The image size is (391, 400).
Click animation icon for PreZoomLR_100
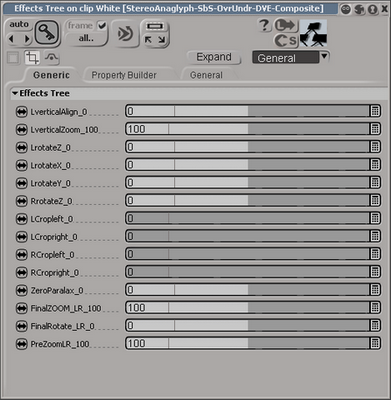pos(22,344)
